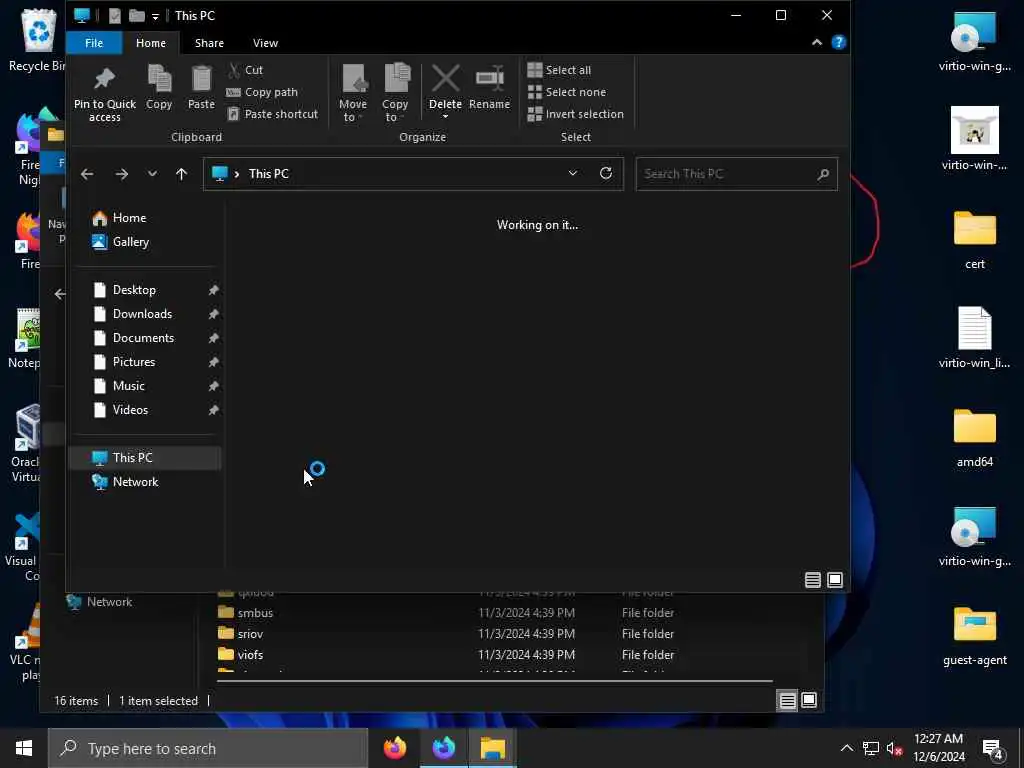The width and height of the screenshot is (1024, 768).
Task: Switch to the Share ribbon tab
Action: click(x=209, y=43)
